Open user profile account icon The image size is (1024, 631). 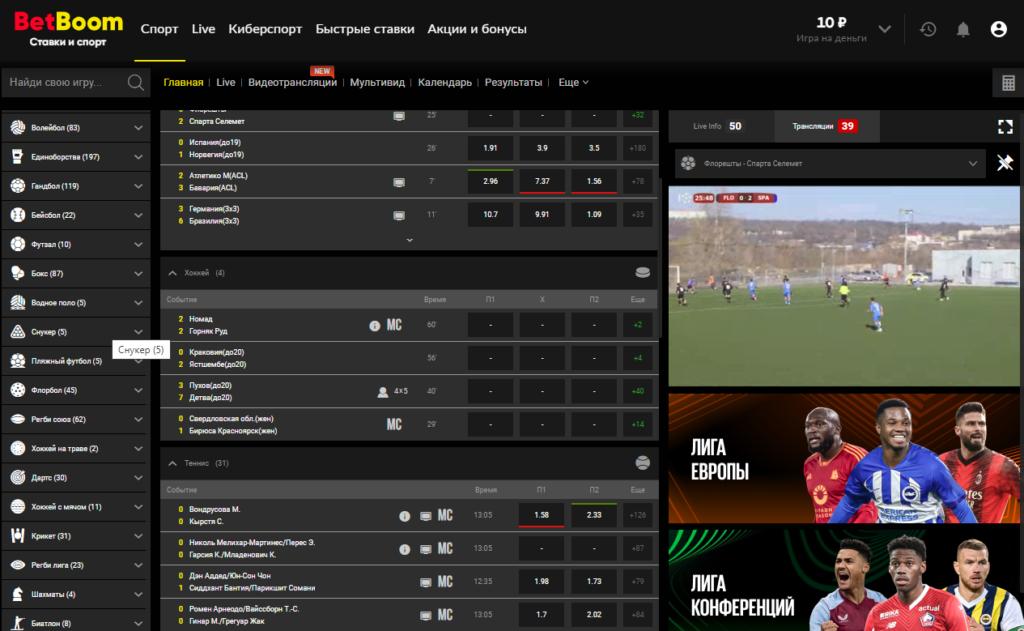click(x=999, y=29)
